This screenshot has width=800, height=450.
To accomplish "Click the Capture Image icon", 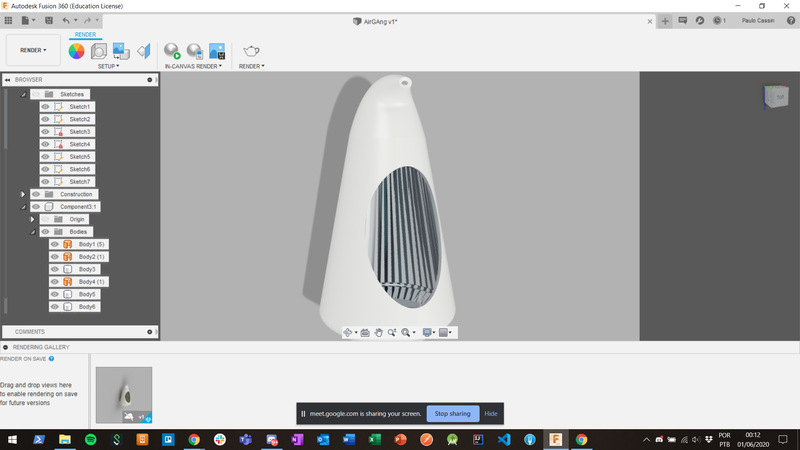I will (216, 51).
